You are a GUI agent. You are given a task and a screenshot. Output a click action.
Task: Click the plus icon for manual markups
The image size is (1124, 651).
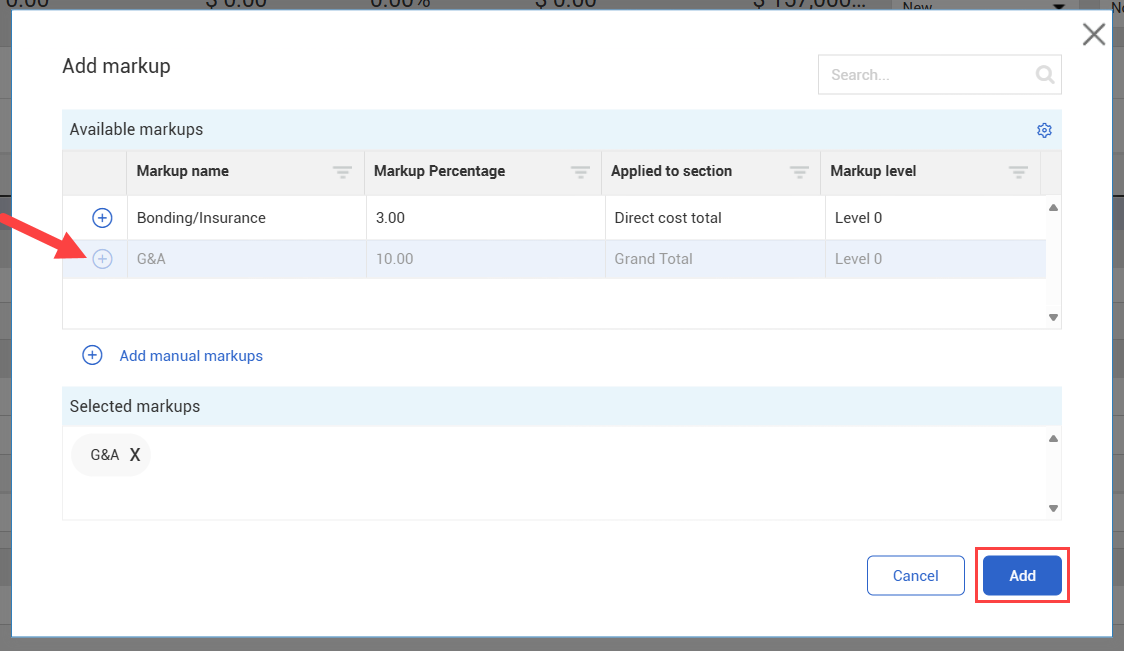point(92,356)
